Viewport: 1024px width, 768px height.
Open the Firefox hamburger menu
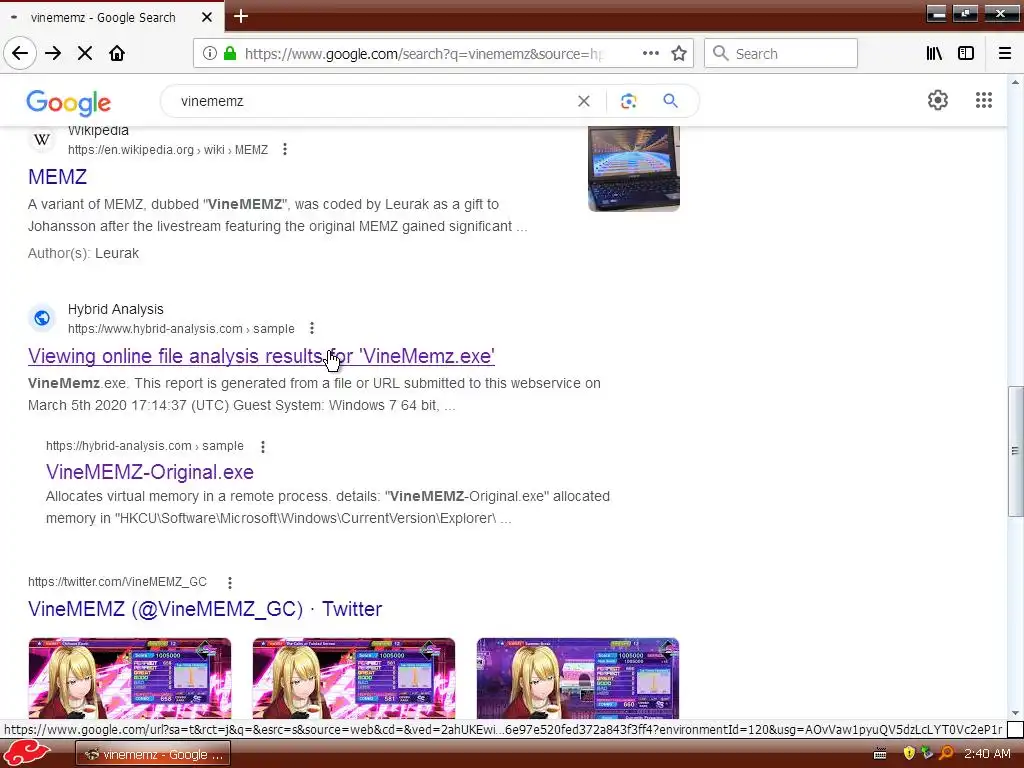(1005, 54)
